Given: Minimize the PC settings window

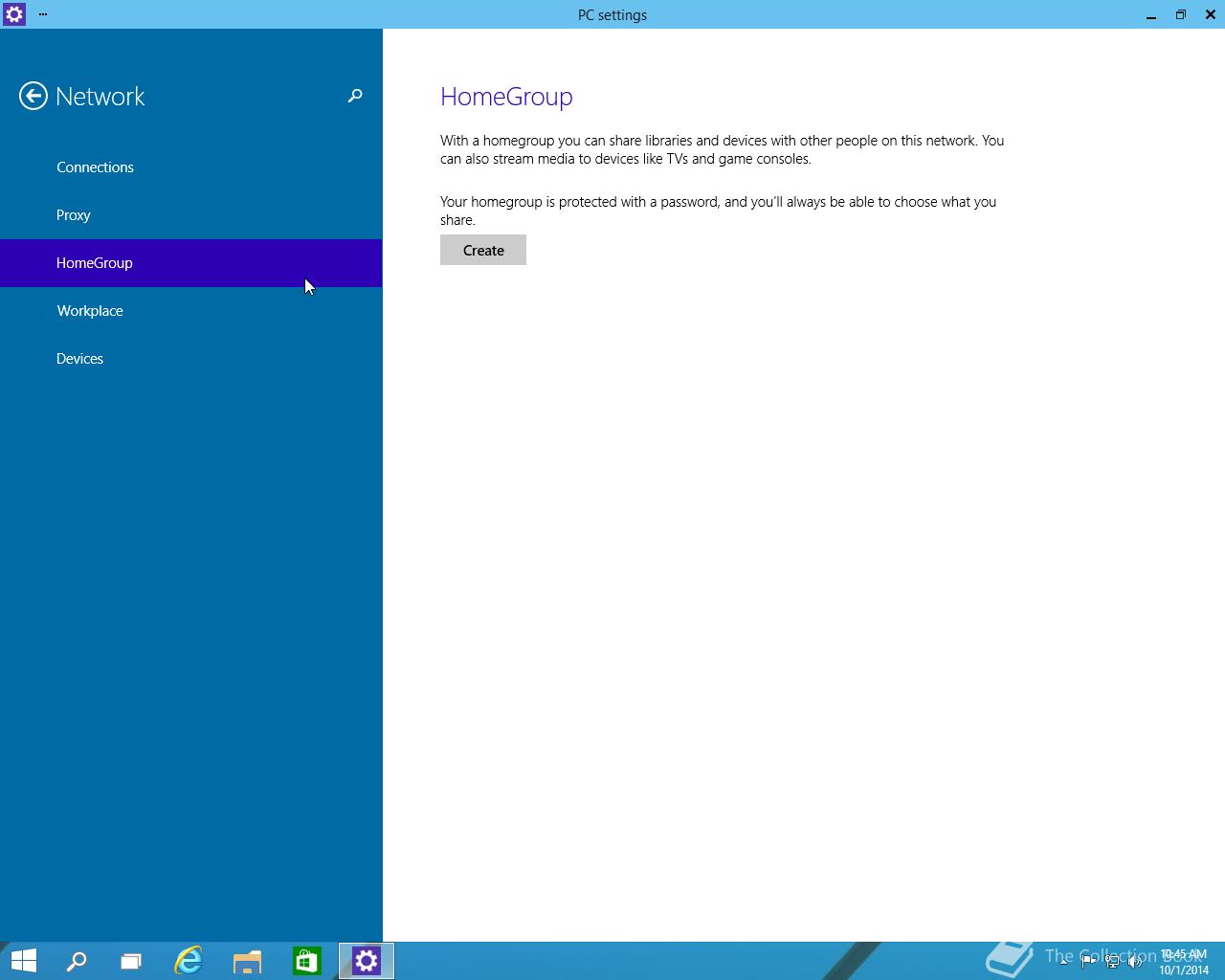Looking at the screenshot, I should pyautogui.click(x=1151, y=14).
